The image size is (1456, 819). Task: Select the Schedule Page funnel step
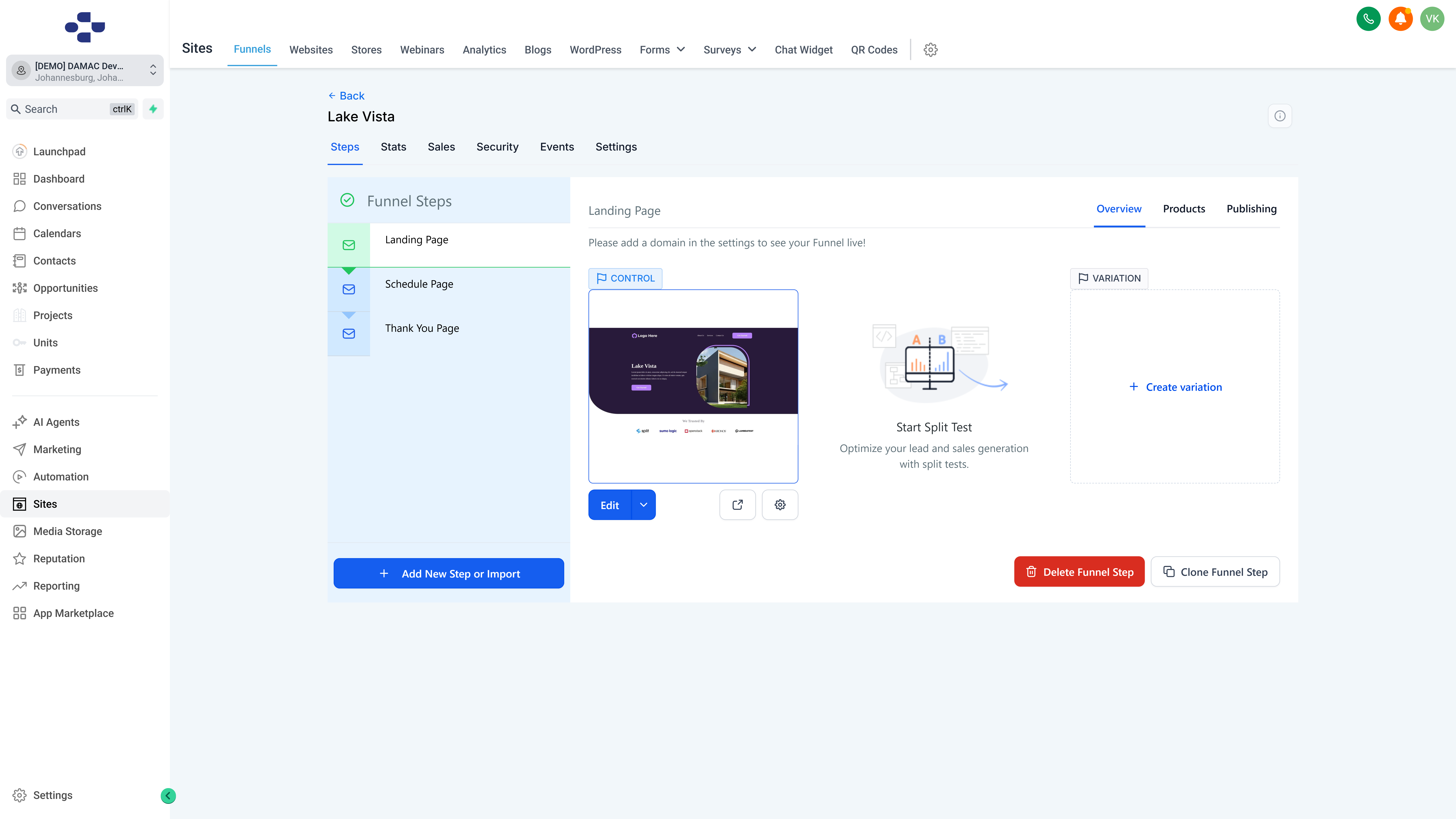click(x=419, y=284)
